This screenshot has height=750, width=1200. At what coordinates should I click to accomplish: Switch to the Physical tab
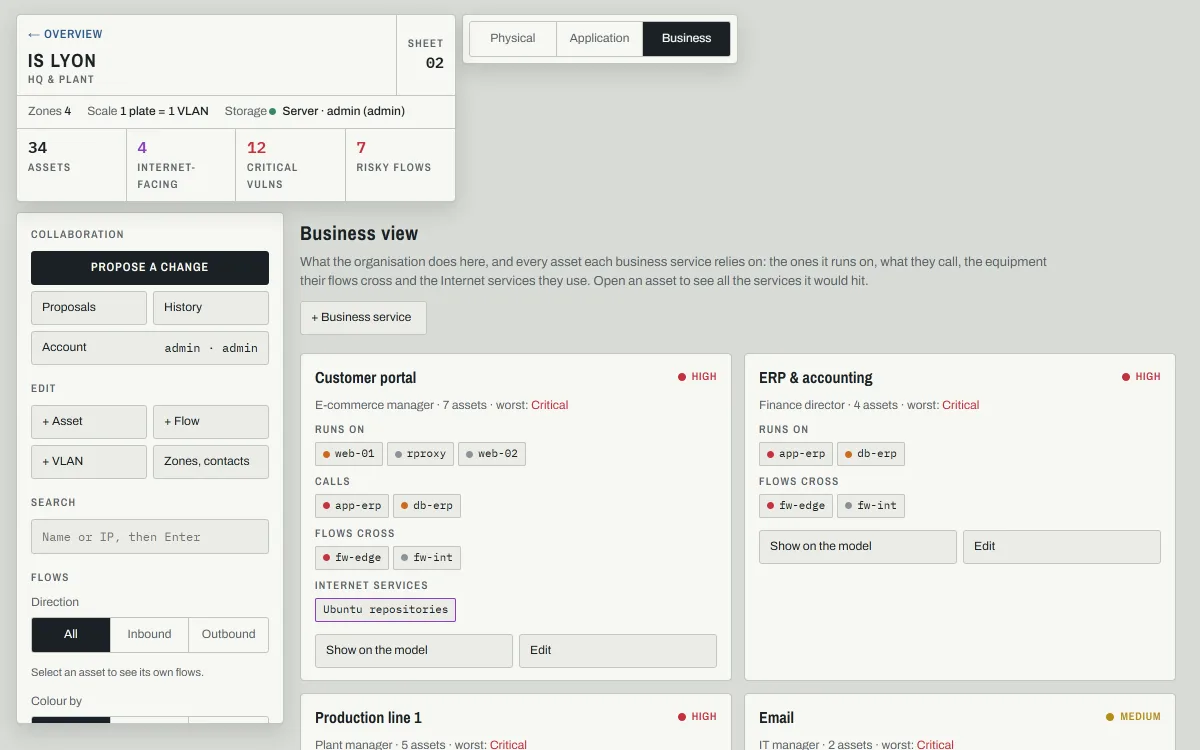pos(513,39)
